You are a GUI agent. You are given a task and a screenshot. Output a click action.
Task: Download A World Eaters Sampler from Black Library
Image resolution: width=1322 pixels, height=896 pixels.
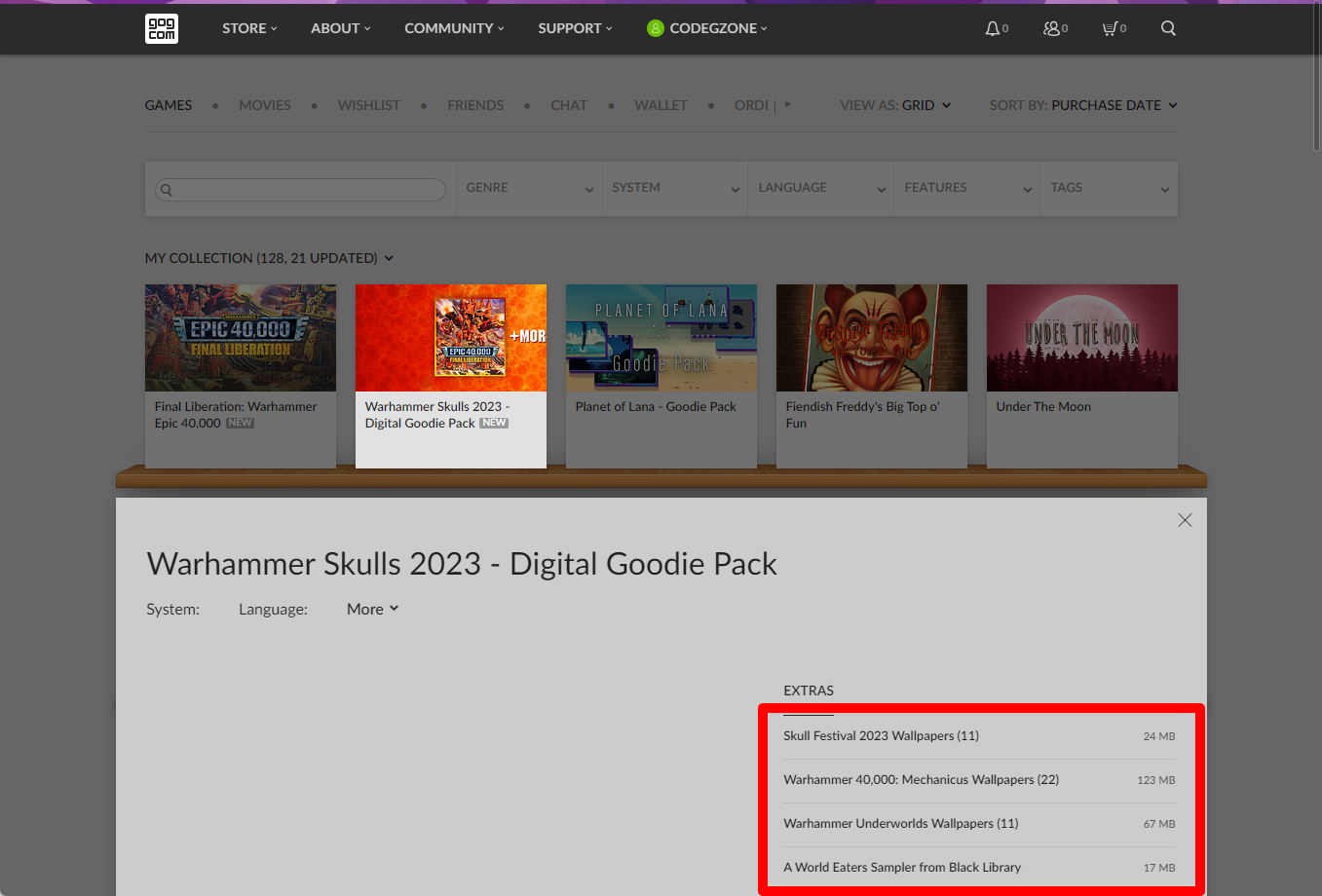(x=979, y=868)
